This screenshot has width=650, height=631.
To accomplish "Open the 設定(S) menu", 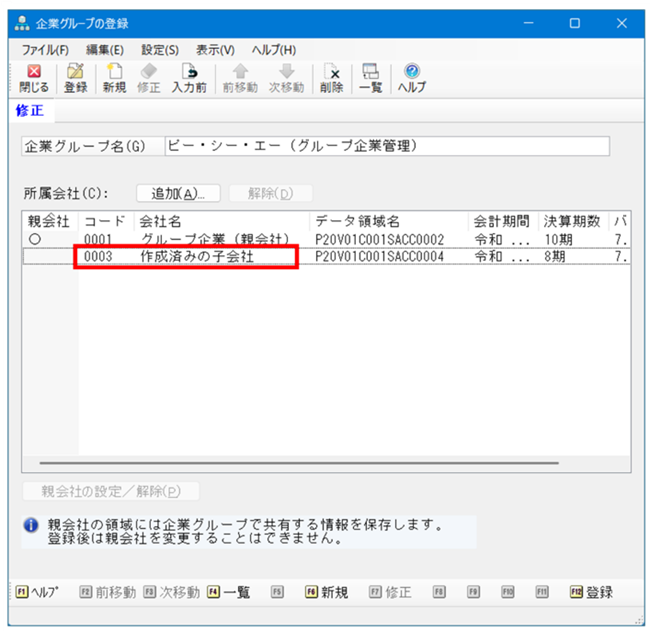I will click(x=160, y=50).
